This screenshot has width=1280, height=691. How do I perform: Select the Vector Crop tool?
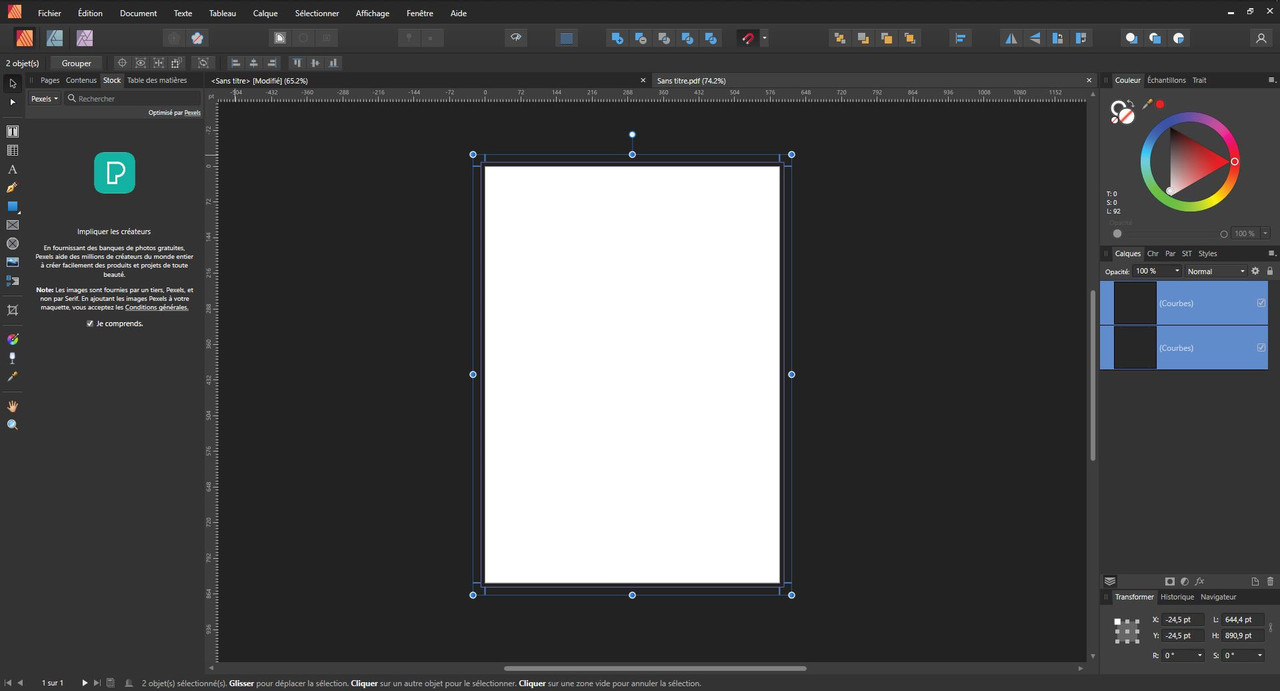(13, 310)
